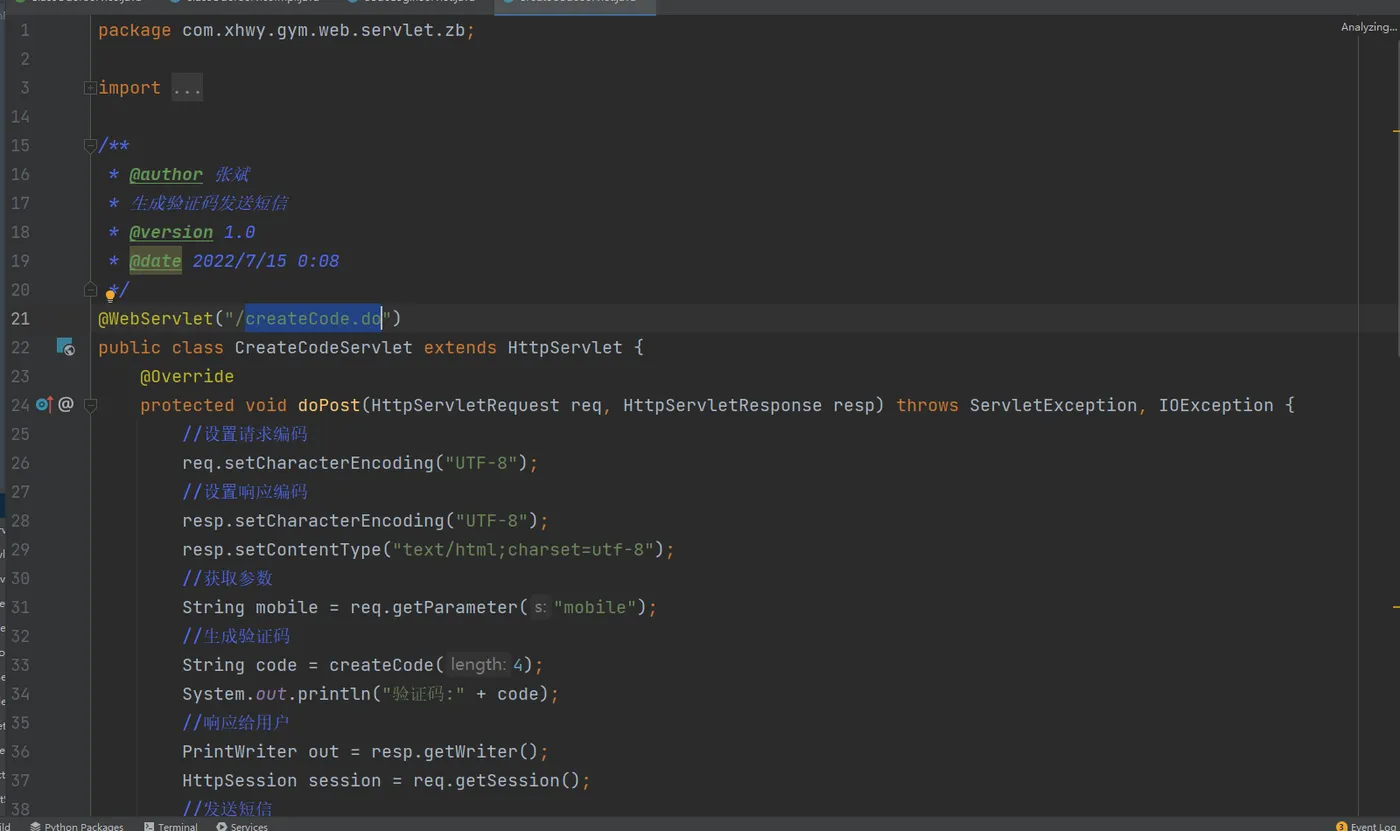This screenshot has width=1400, height=831.
Task: Click the Python Packages stack icon
Action: pos(35,826)
